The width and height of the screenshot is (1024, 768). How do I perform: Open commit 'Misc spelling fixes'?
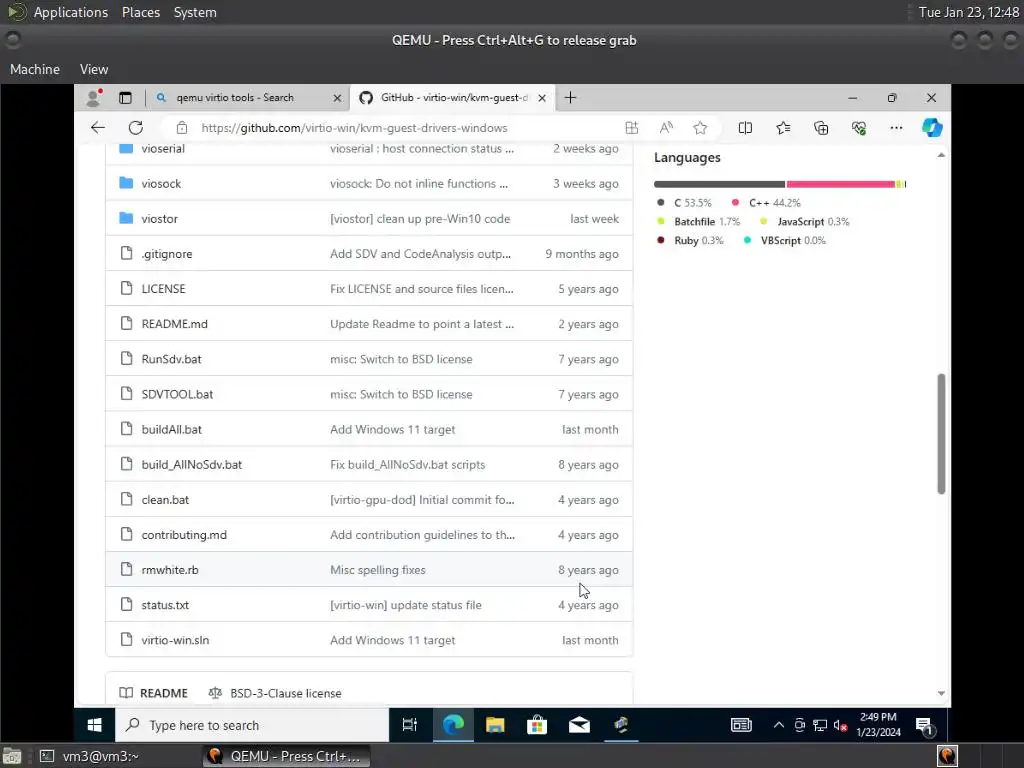[x=377, y=570]
